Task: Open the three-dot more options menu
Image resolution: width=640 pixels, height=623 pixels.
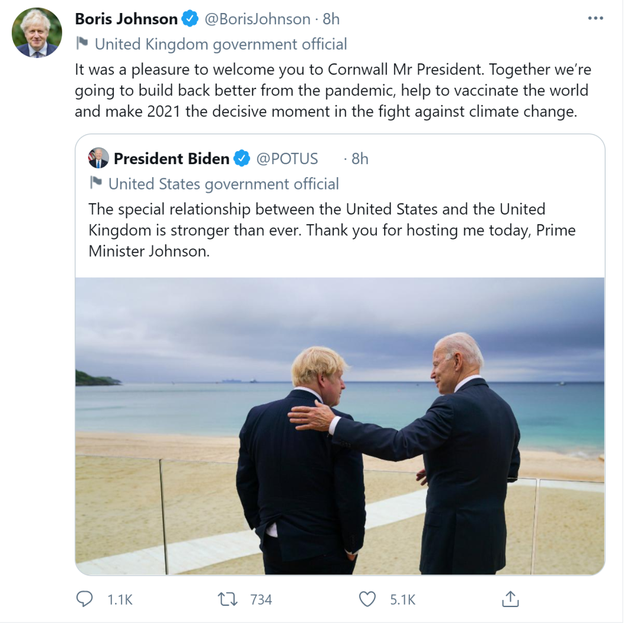Action: [x=595, y=19]
